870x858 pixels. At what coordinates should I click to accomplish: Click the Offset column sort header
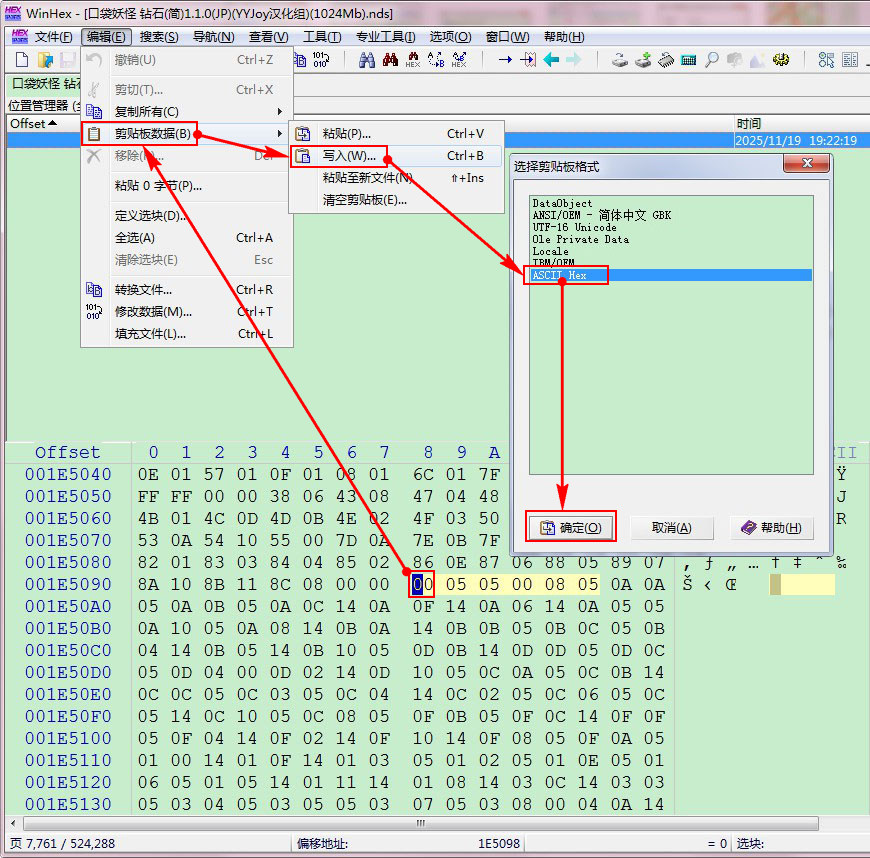pyautogui.click(x=33, y=123)
